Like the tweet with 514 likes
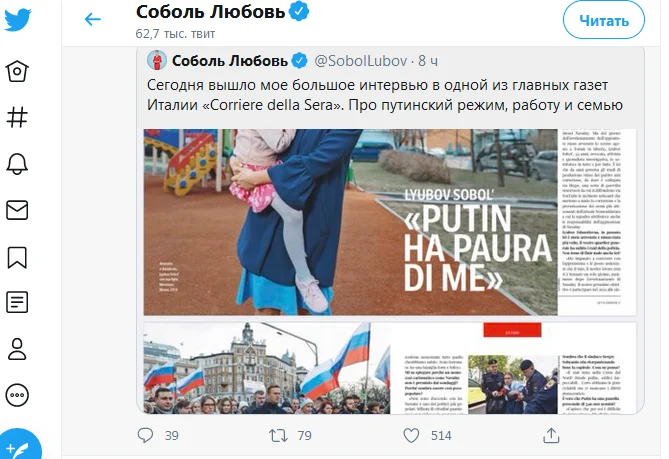 point(411,436)
